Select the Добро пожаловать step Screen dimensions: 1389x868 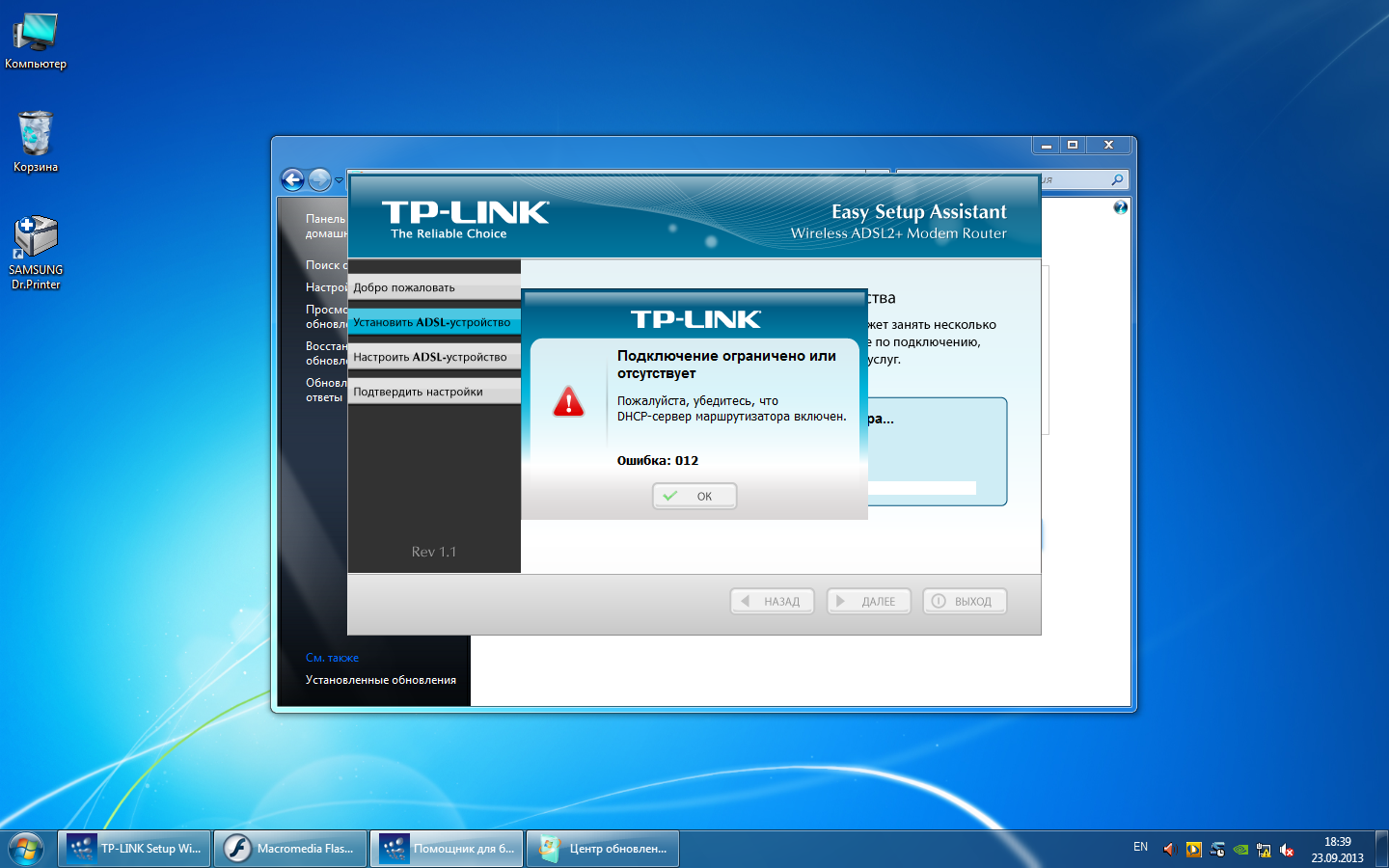[x=433, y=287]
